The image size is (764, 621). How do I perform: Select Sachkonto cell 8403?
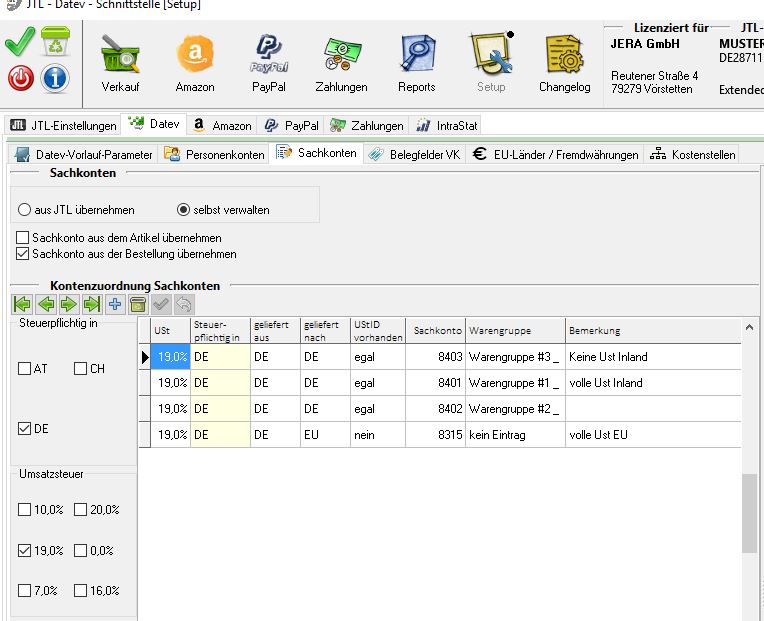tap(436, 357)
